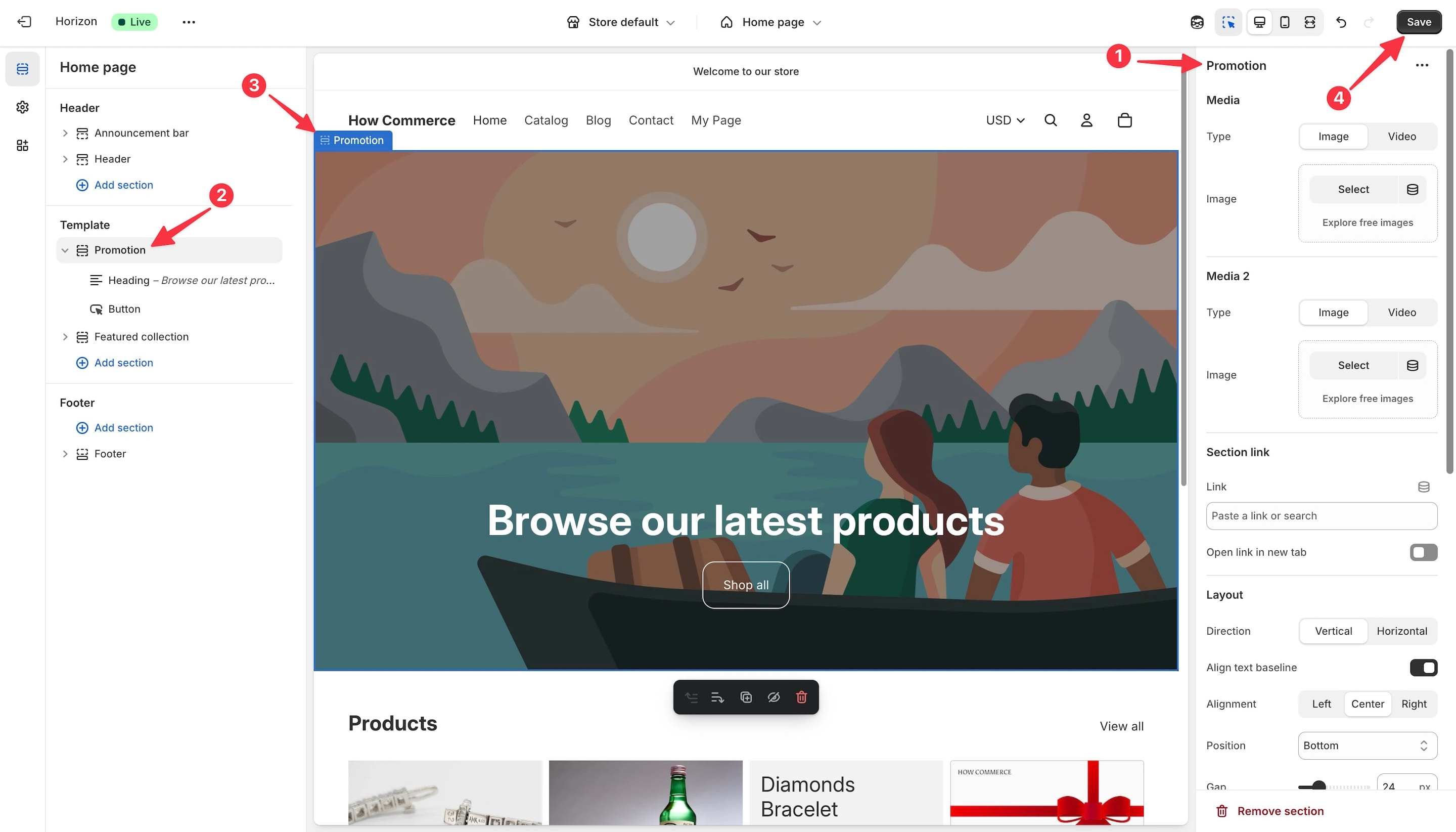The width and height of the screenshot is (1456, 832).
Task: Select Video type under Media
Action: (x=1402, y=137)
